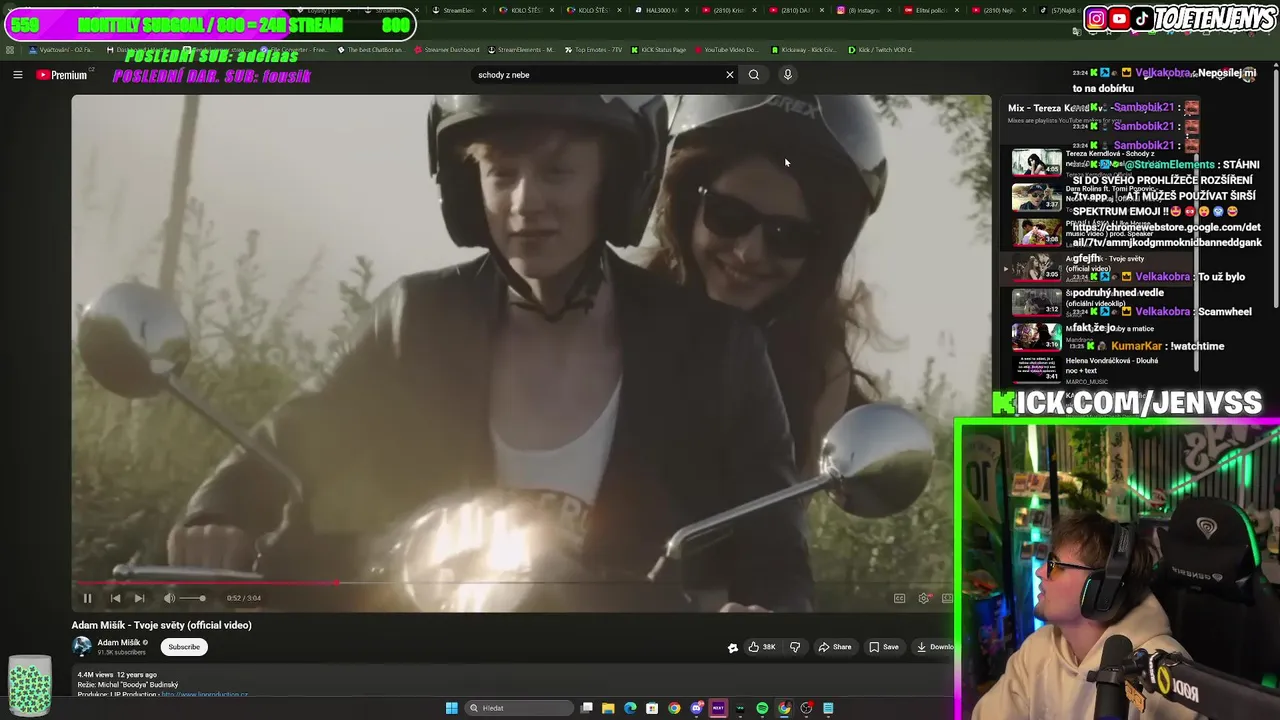Clear the YouTube search query

click(730, 75)
